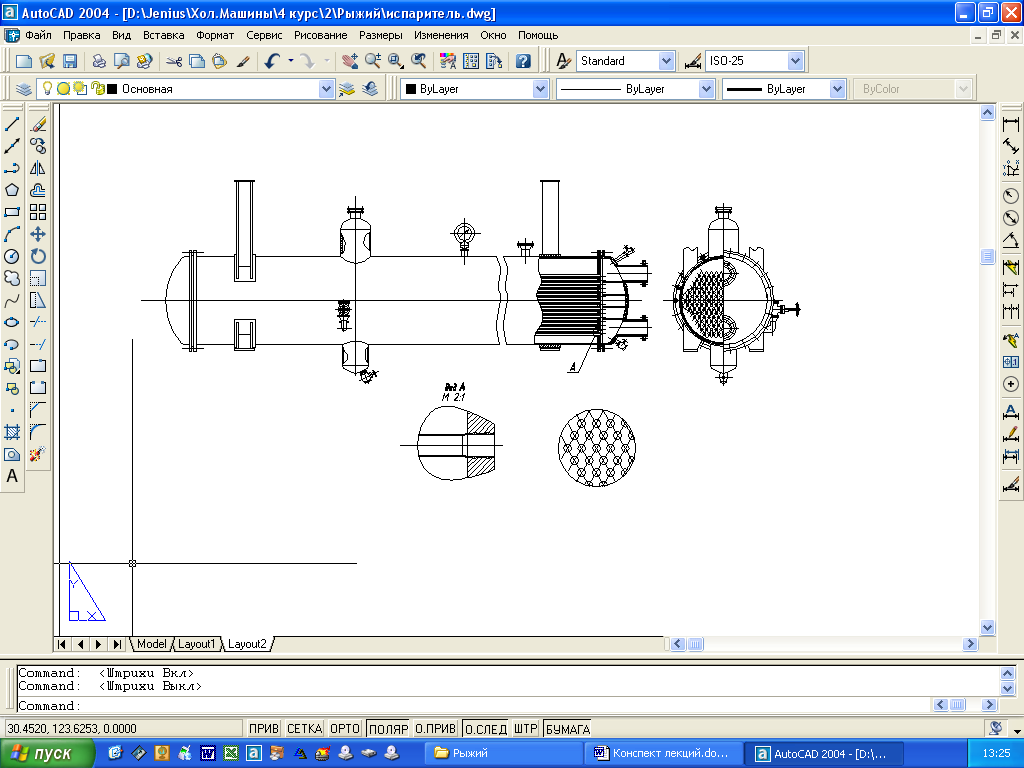Toggle ОРТО ortho mode
The height and width of the screenshot is (768, 1024).
tap(345, 728)
